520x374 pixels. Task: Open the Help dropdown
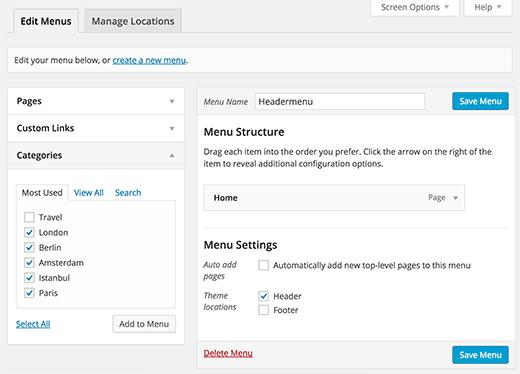(x=488, y=7)
